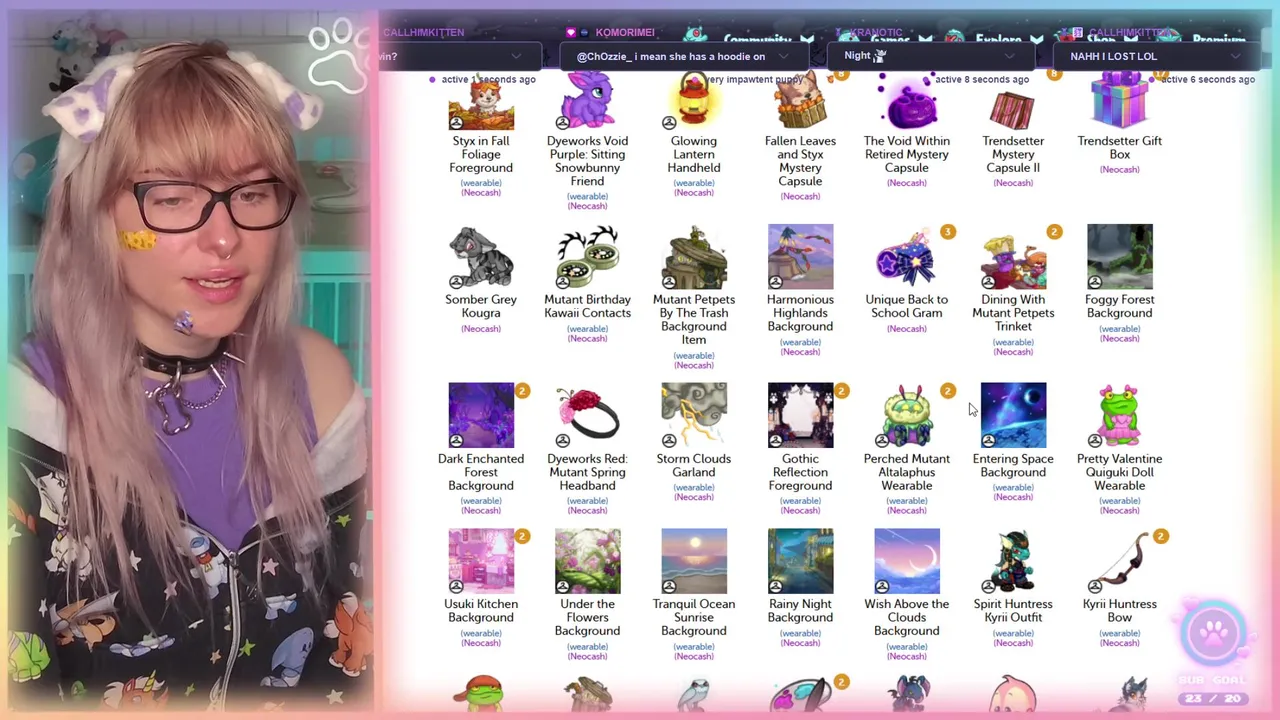Expand the 'Night' chat message chevron

[1009, 56]
